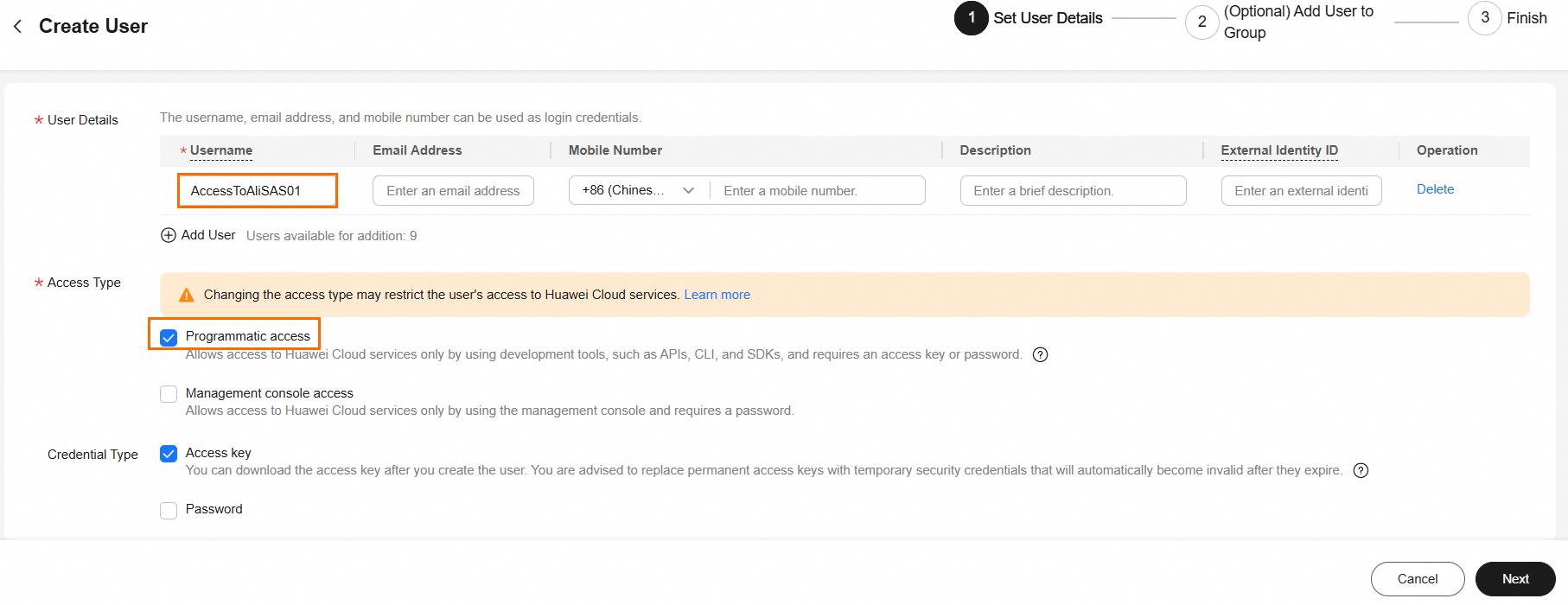Click the plus icon to add user
This screenshot has height=605, width=1568.
[169, 235]
